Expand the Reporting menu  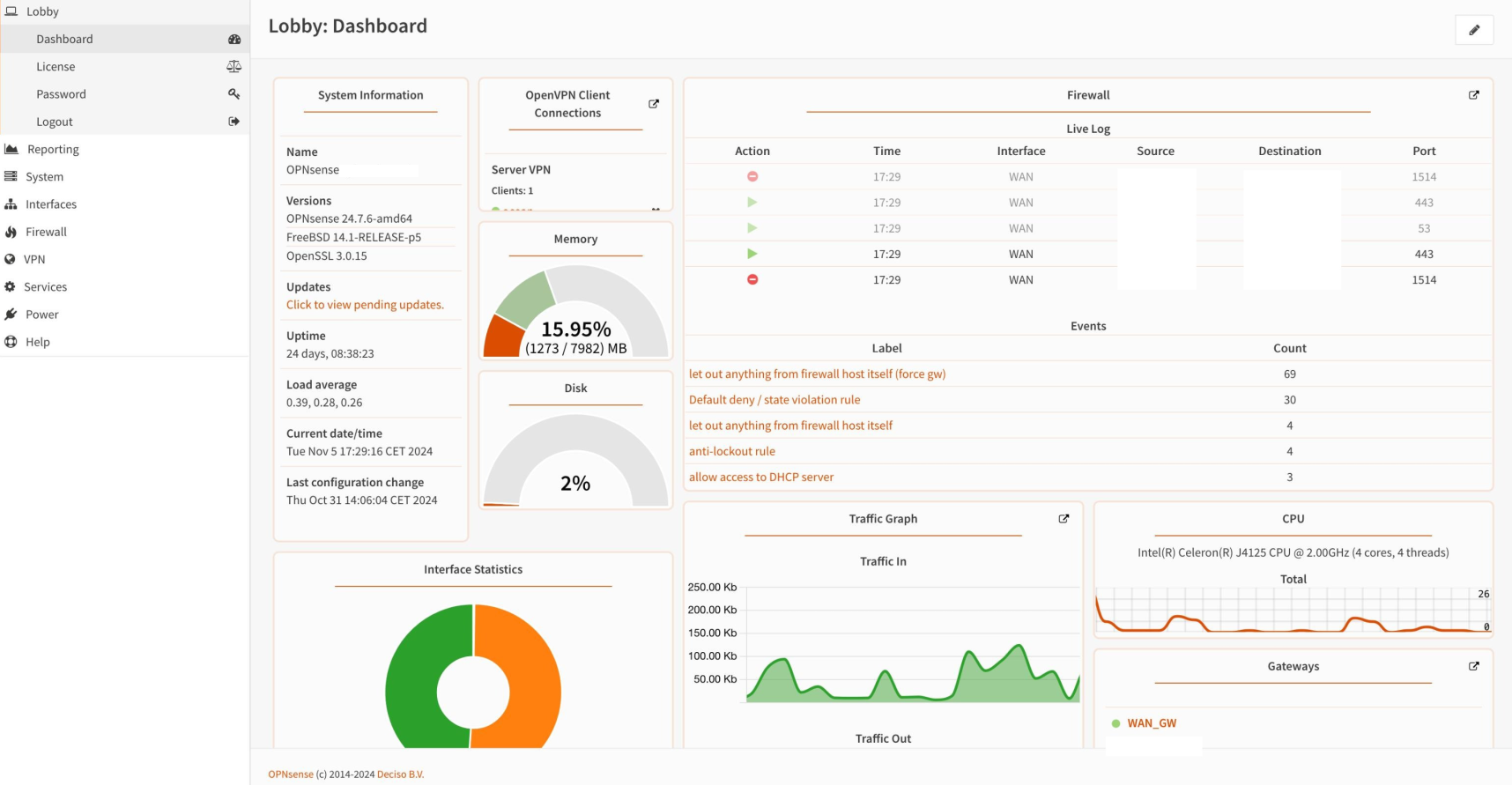click(x=124, y=149)
